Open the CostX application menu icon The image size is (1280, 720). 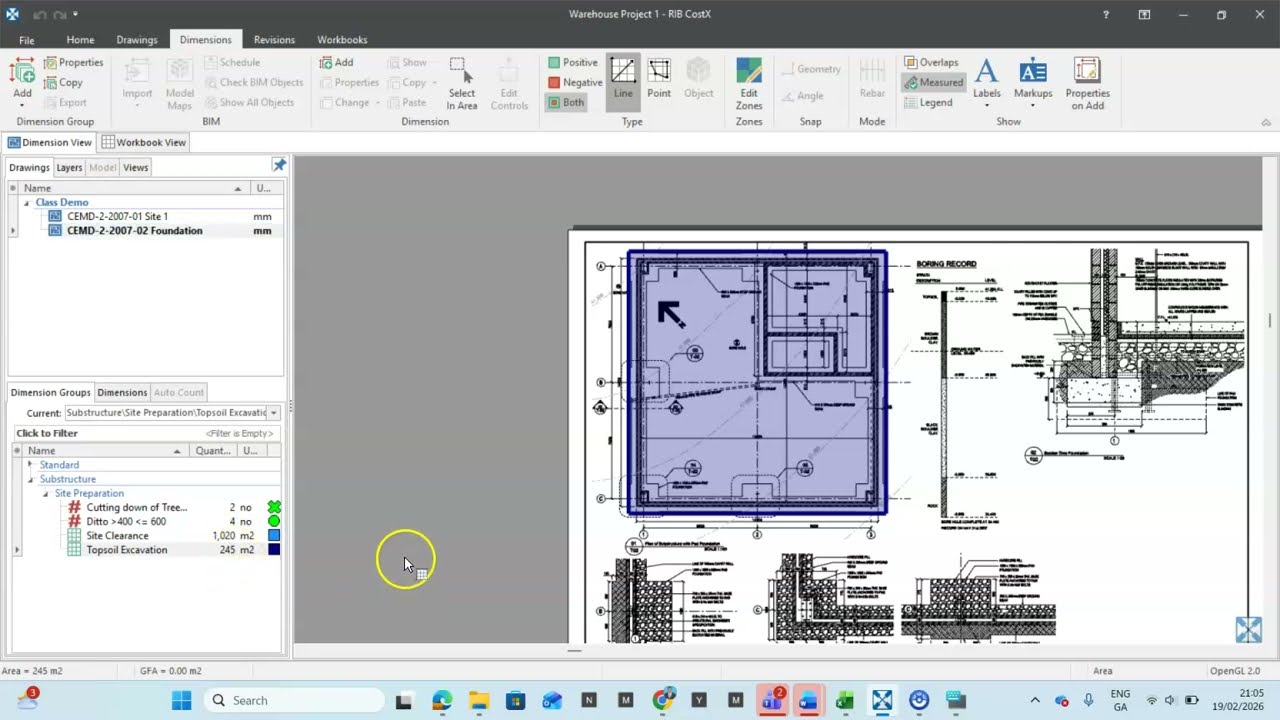tap(12, 14)
